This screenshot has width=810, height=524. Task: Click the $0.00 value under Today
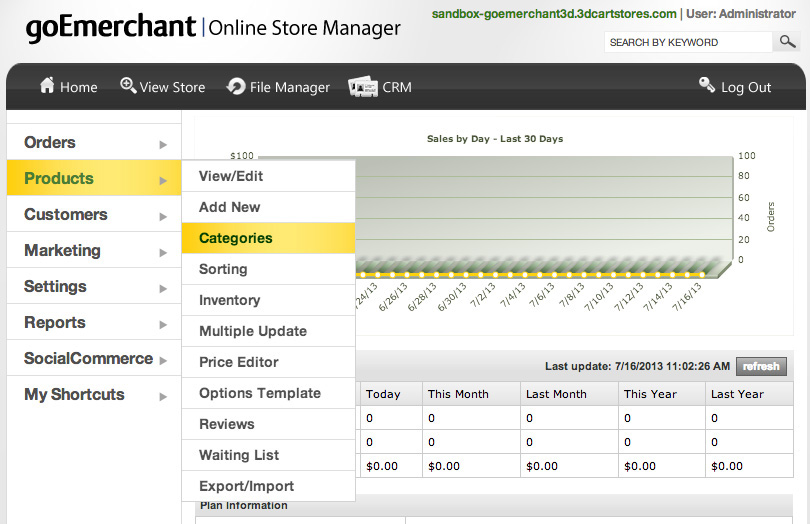[x=382, y=466]
